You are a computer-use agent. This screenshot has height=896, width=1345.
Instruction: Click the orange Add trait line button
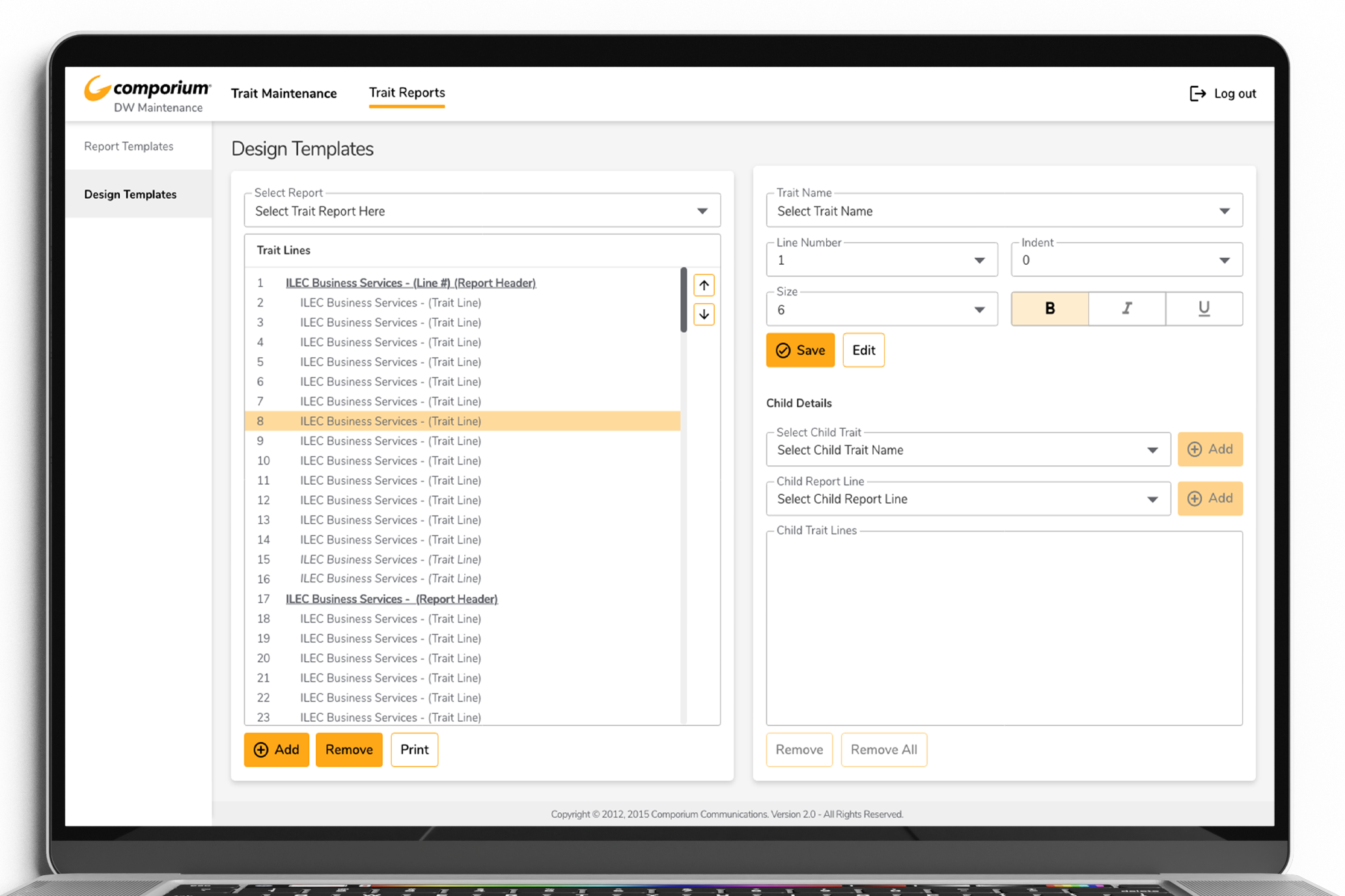276,750
